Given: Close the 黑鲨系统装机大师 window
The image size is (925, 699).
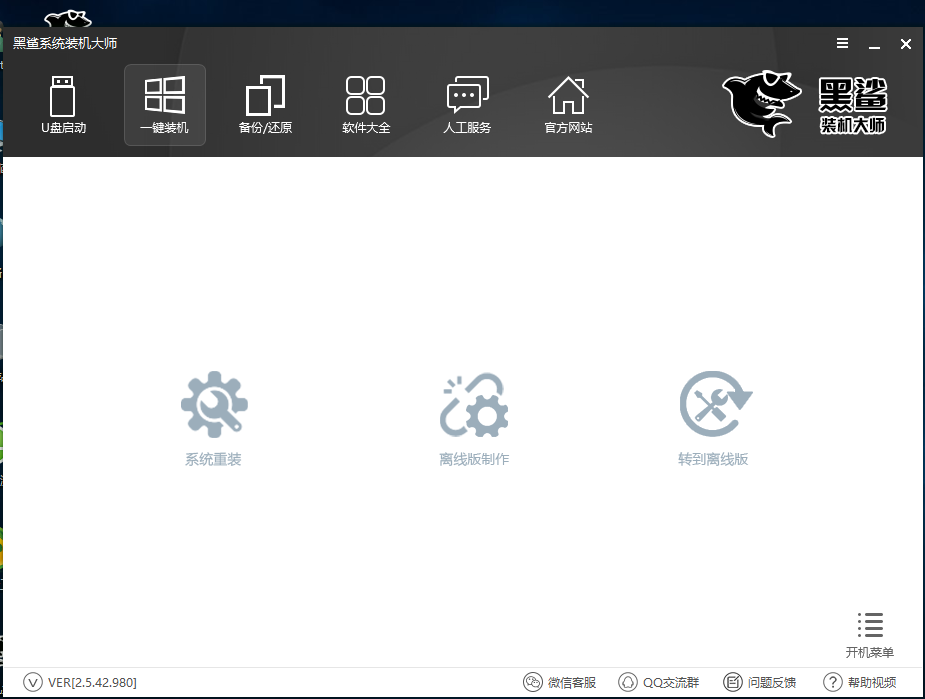Looking at the screenshot, I should [906, 44].
